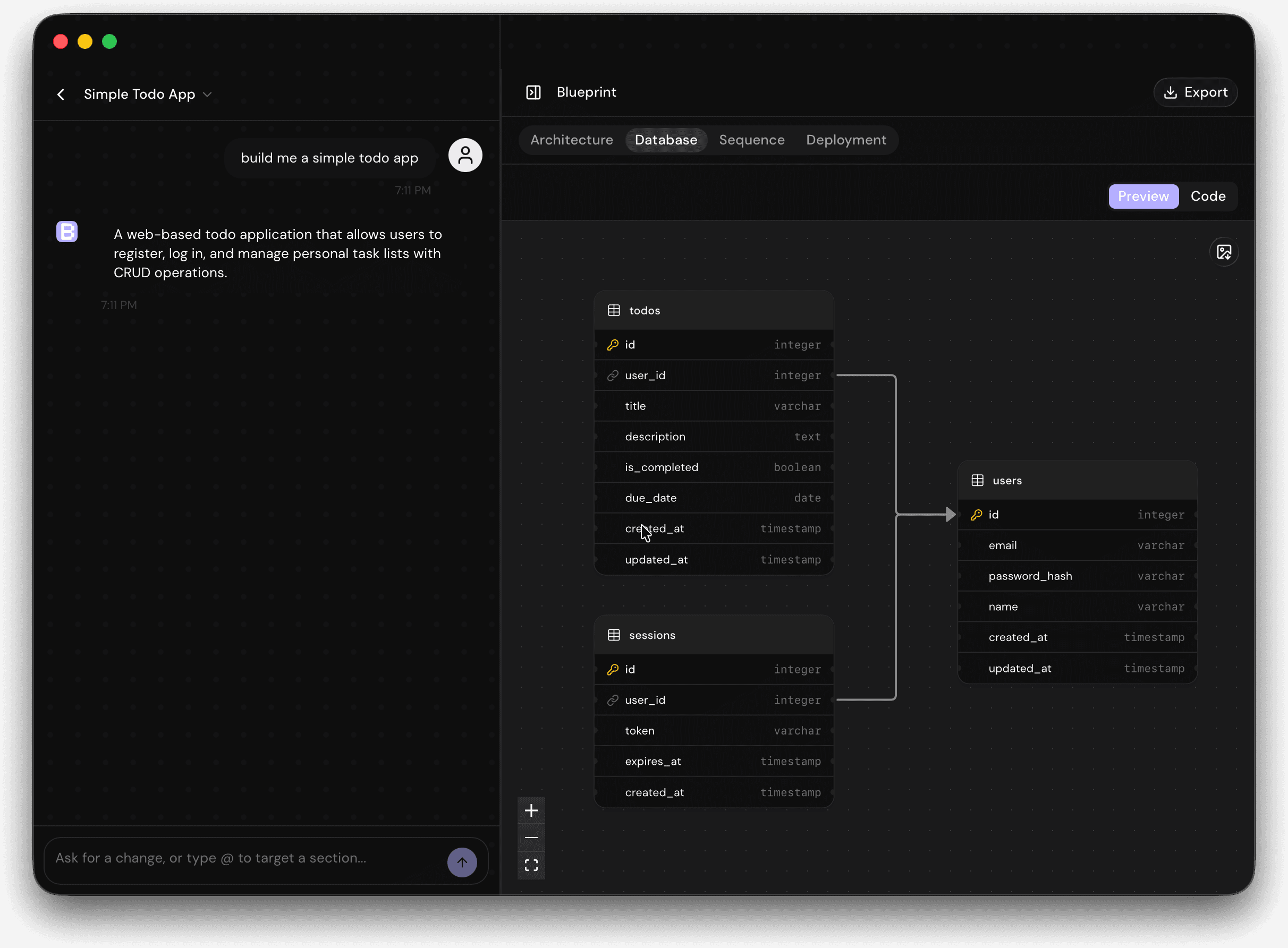
Task: Click the users table header icon
Action: [977, 480]
